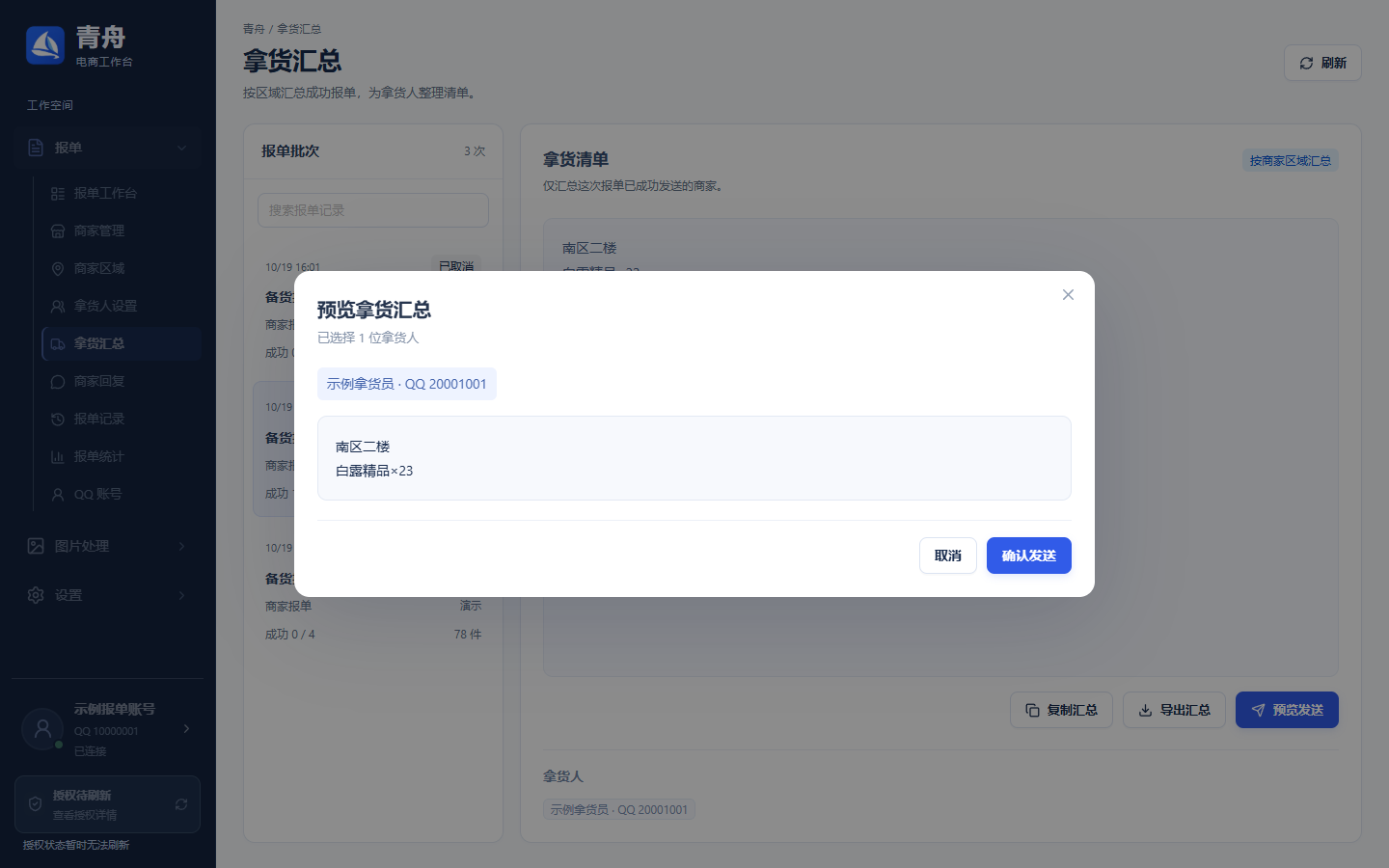The width and height of the screenshot is (1389, 868).
Task: Click the 商家区域 map pin icon
Action: tap(58, 269)
